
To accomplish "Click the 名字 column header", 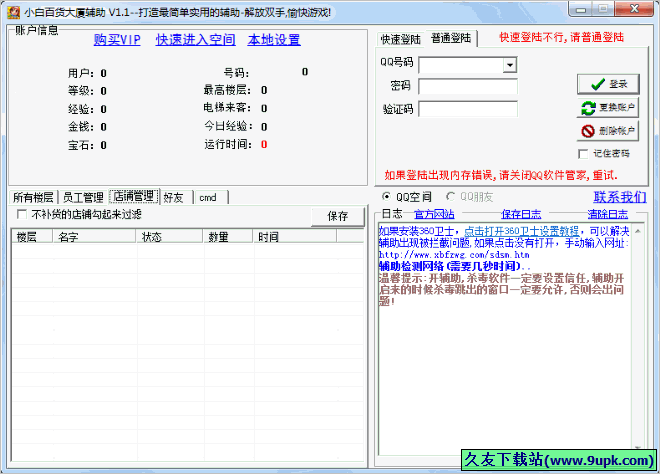I will click(94, 237).
